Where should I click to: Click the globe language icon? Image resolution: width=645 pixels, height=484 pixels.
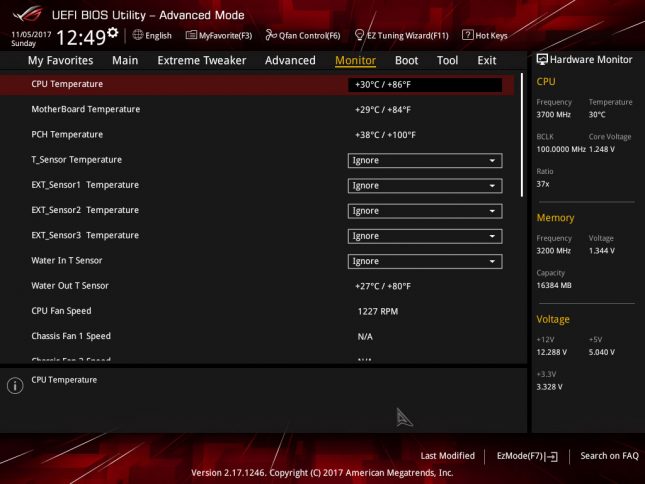coord(138,35)
